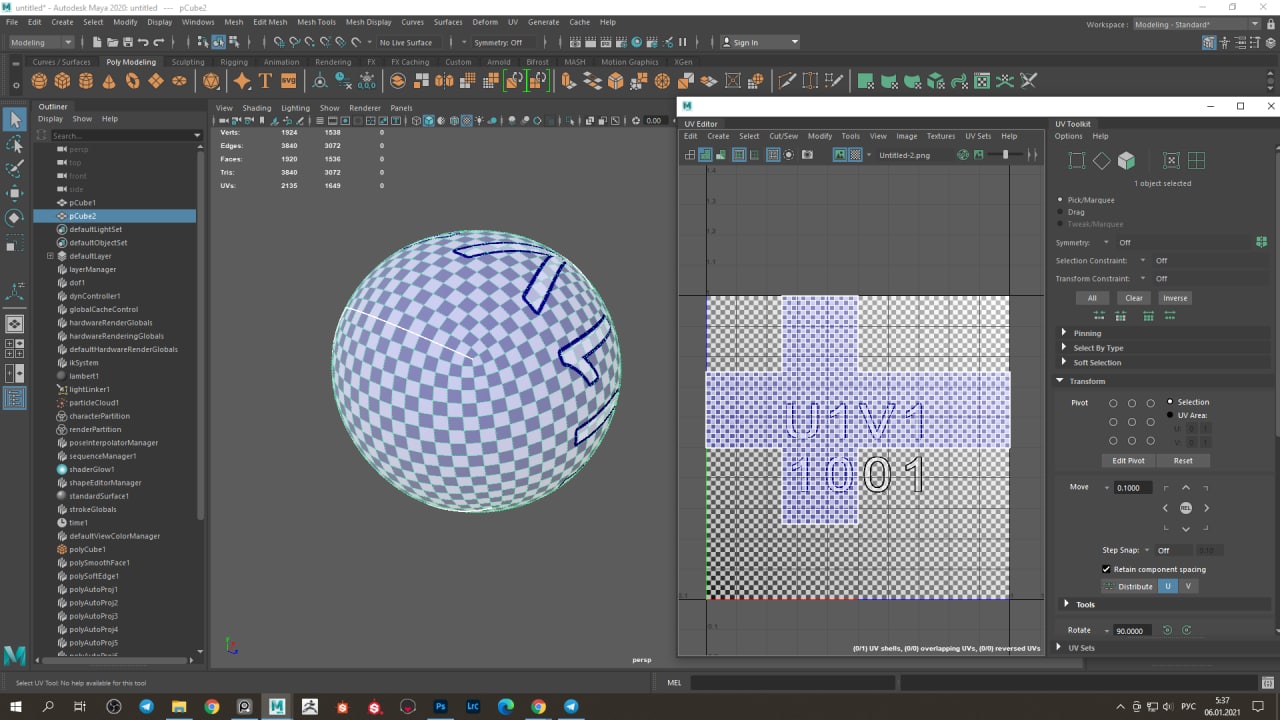Switch to the Sculpting shelf tab
1280x720 pixels.
[188, 62]
